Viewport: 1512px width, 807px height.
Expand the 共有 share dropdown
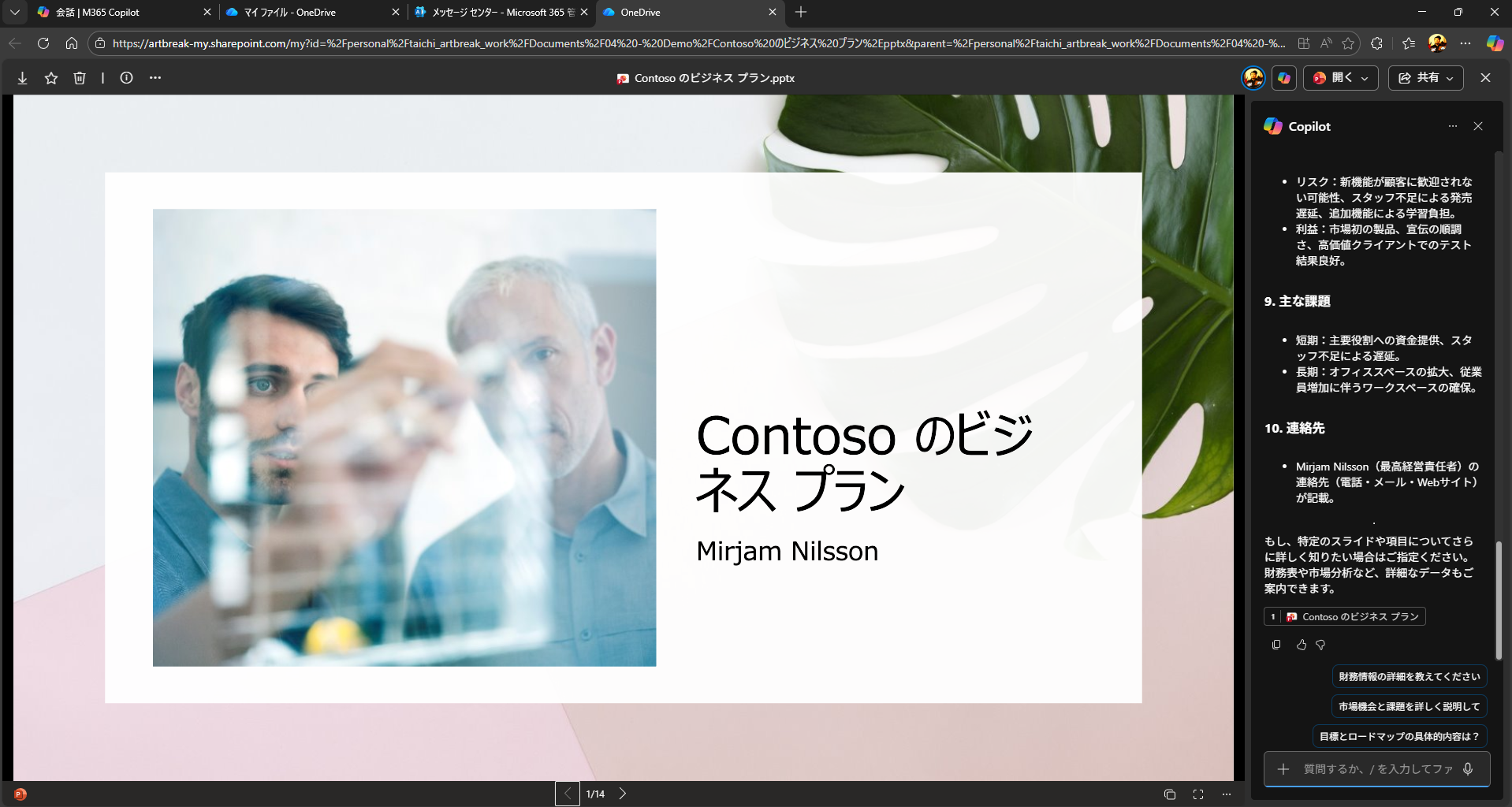[1449, 78]
